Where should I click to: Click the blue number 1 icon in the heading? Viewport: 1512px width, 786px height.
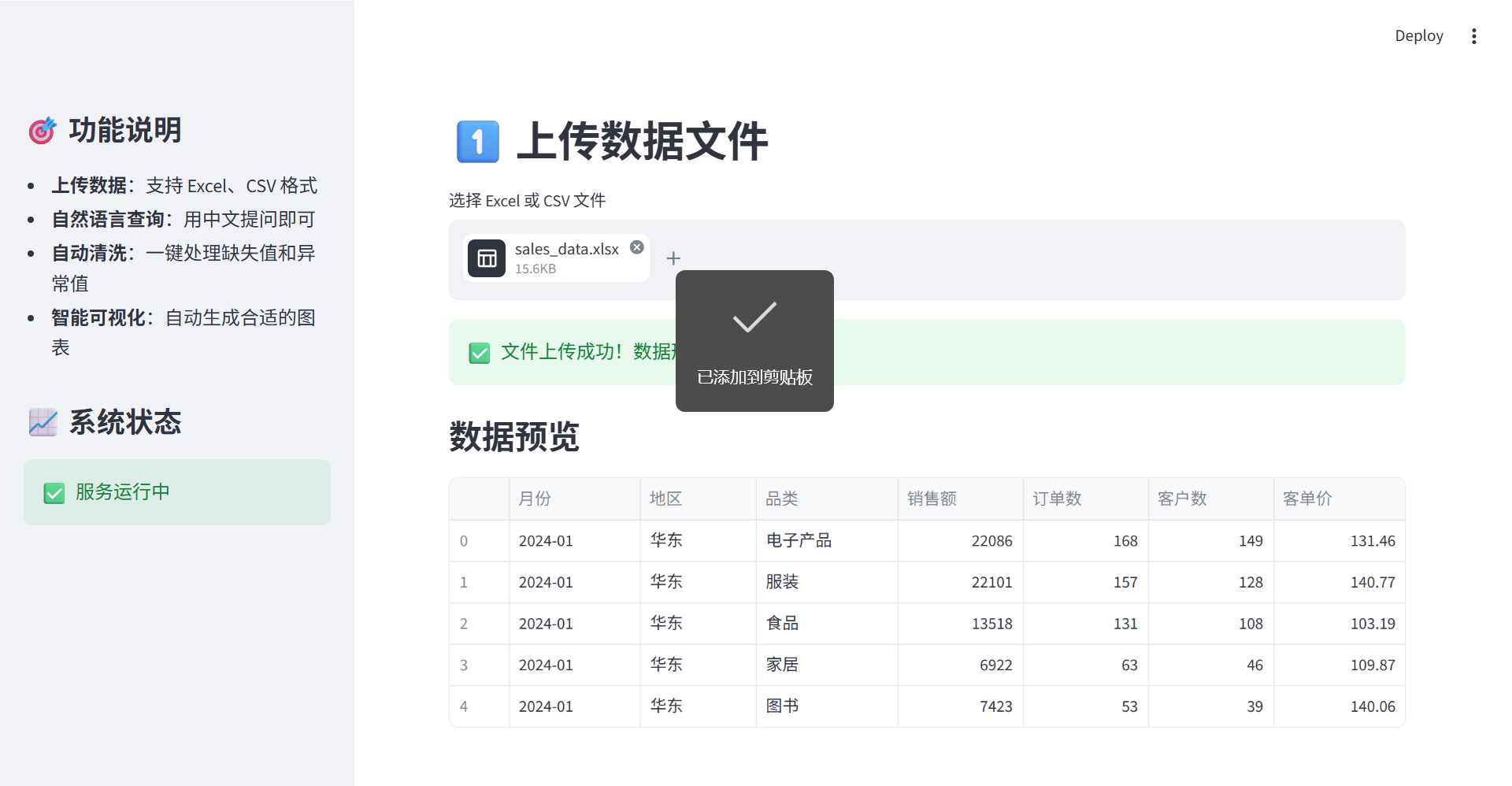(477, 142)
